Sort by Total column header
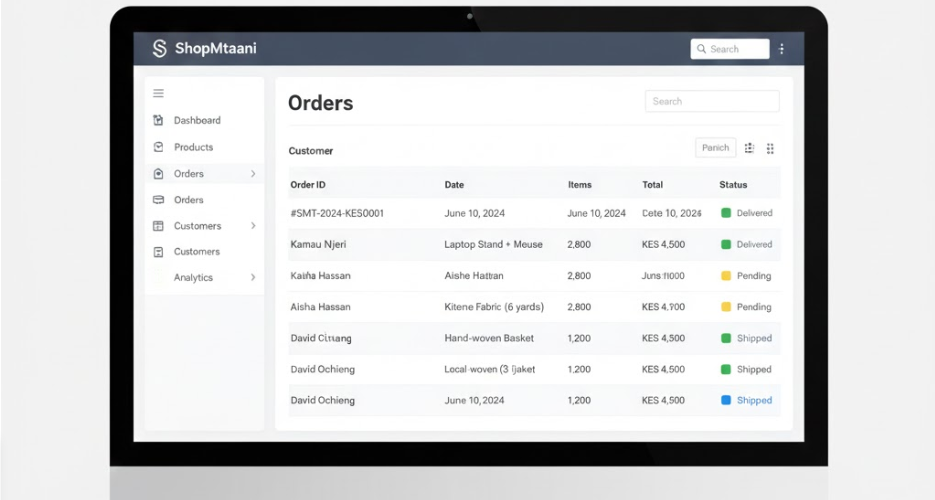 pyautogui.click(x=652, y=185)
